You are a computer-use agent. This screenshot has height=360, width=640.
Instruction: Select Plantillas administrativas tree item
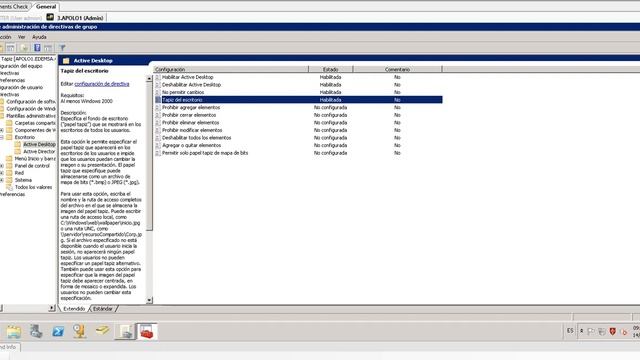pos(31,116)
